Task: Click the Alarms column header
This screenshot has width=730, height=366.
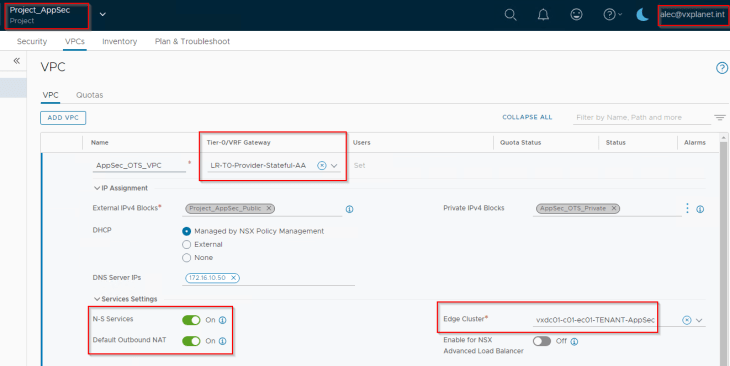Action: pos(695,142)
